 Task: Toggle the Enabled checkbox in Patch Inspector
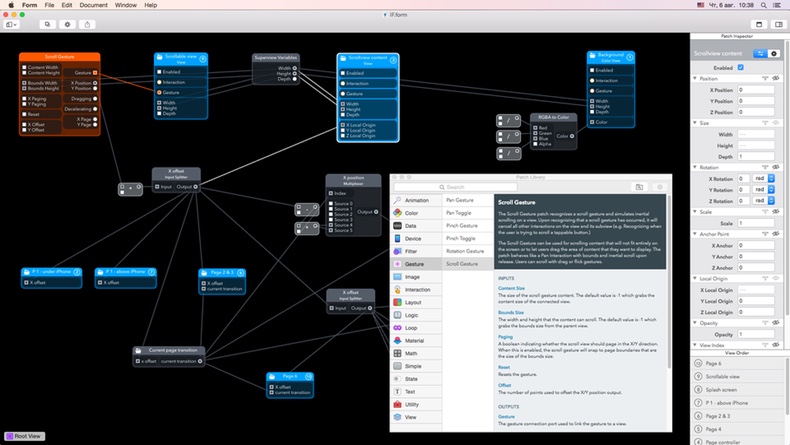pos(741,68)
